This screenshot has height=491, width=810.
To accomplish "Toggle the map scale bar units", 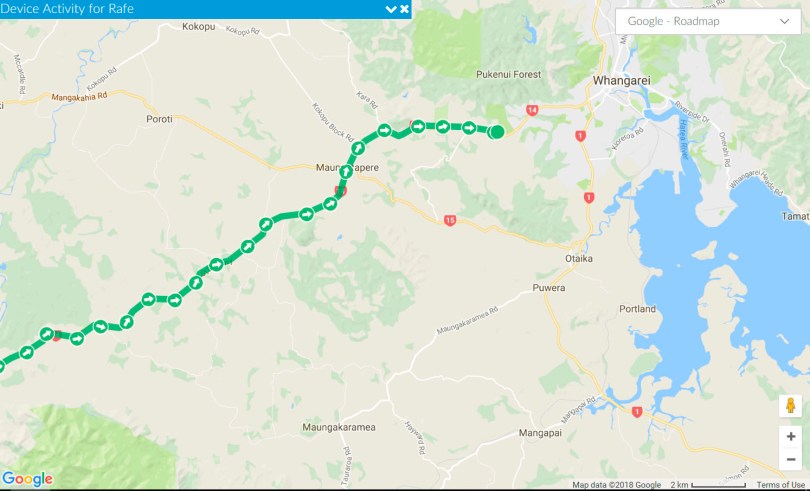I will 708,485.
